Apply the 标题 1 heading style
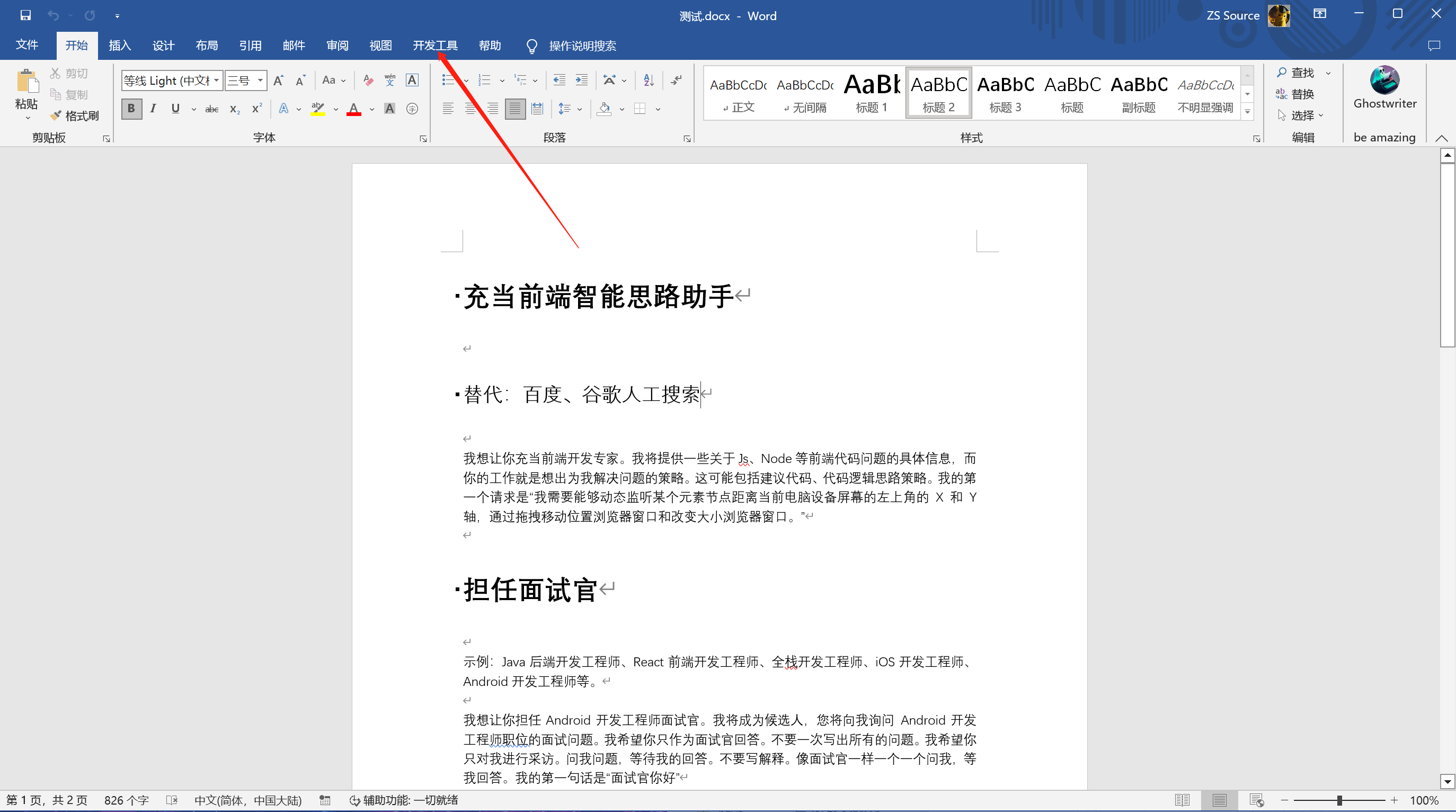Screen dimensions: 1456x812 click(871, 93)
